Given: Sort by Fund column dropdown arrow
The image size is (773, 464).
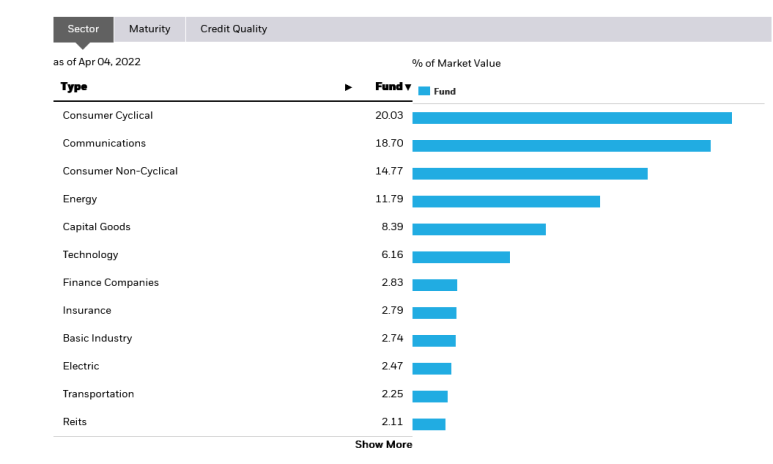Looking at the screenshot, I should tap(408, 87).
